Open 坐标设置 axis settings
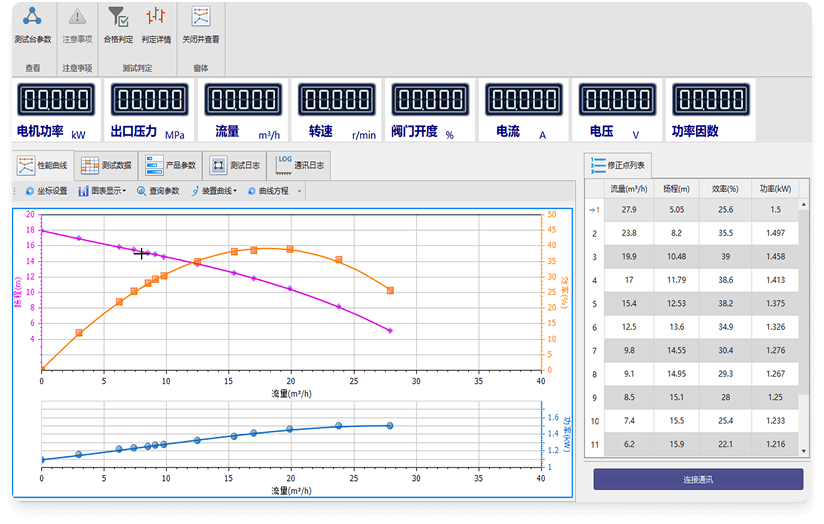The image size is (824, 524). tap(45, 190)
